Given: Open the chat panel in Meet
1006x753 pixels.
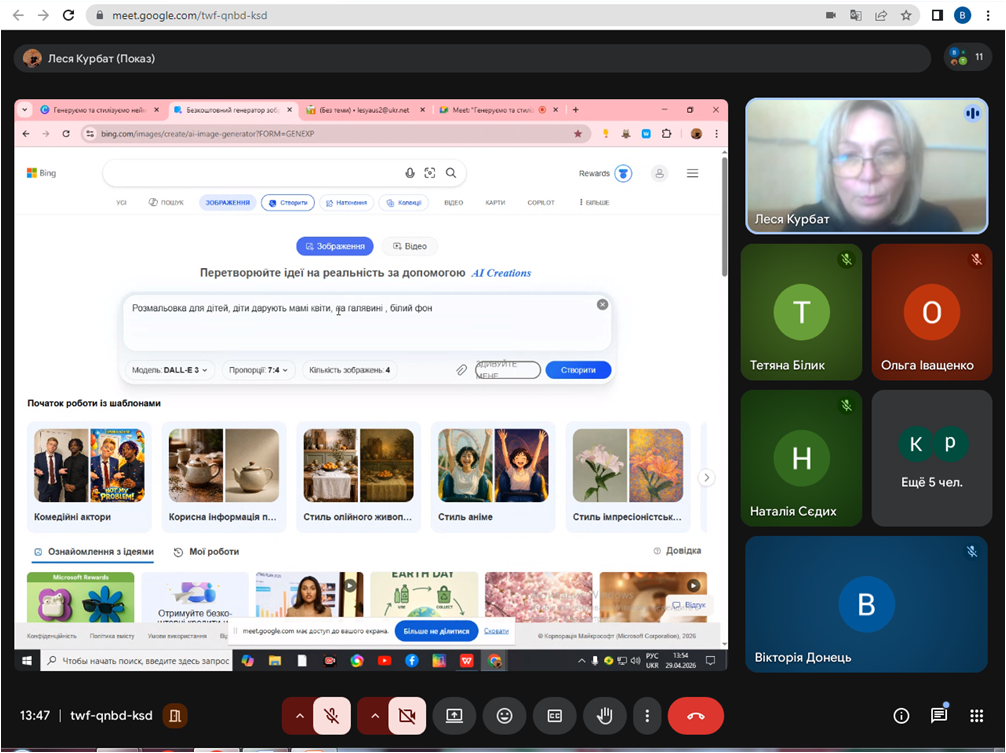Looking at the screenshot, I should tap(939, 716).
